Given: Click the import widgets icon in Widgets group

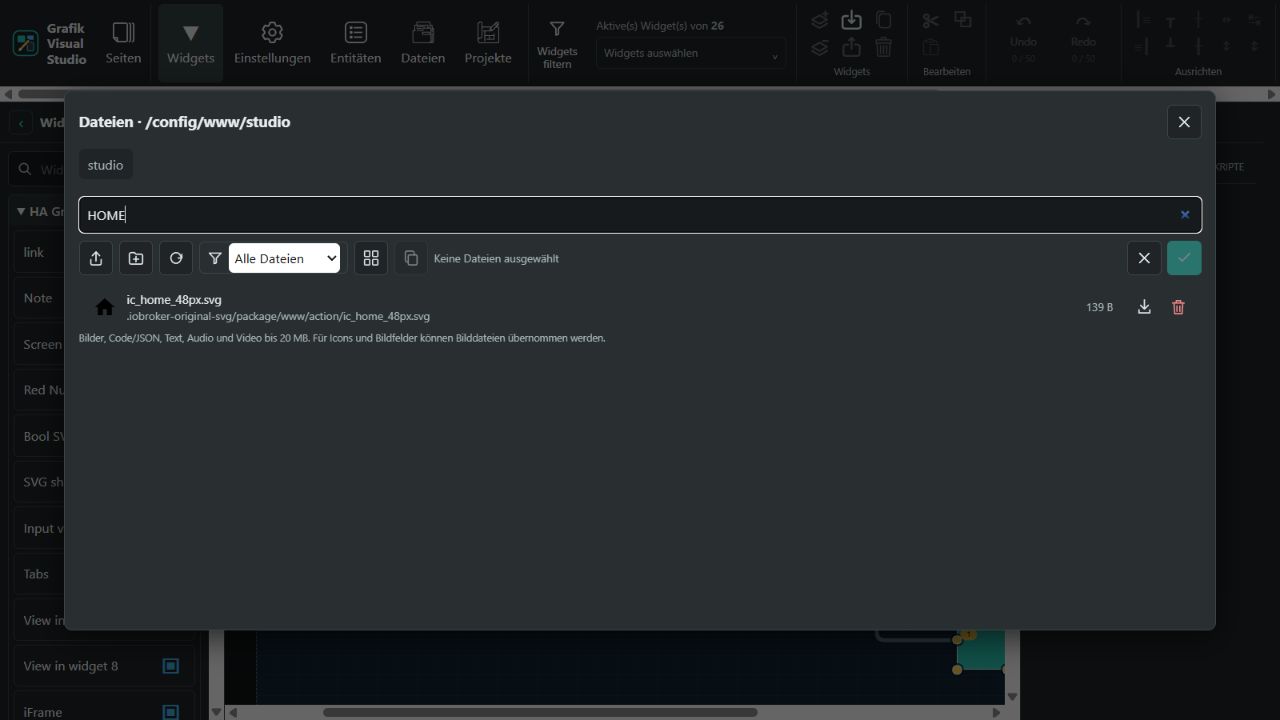Looking at the screenshot, I should pyautogui.click(x=851, y=20).
